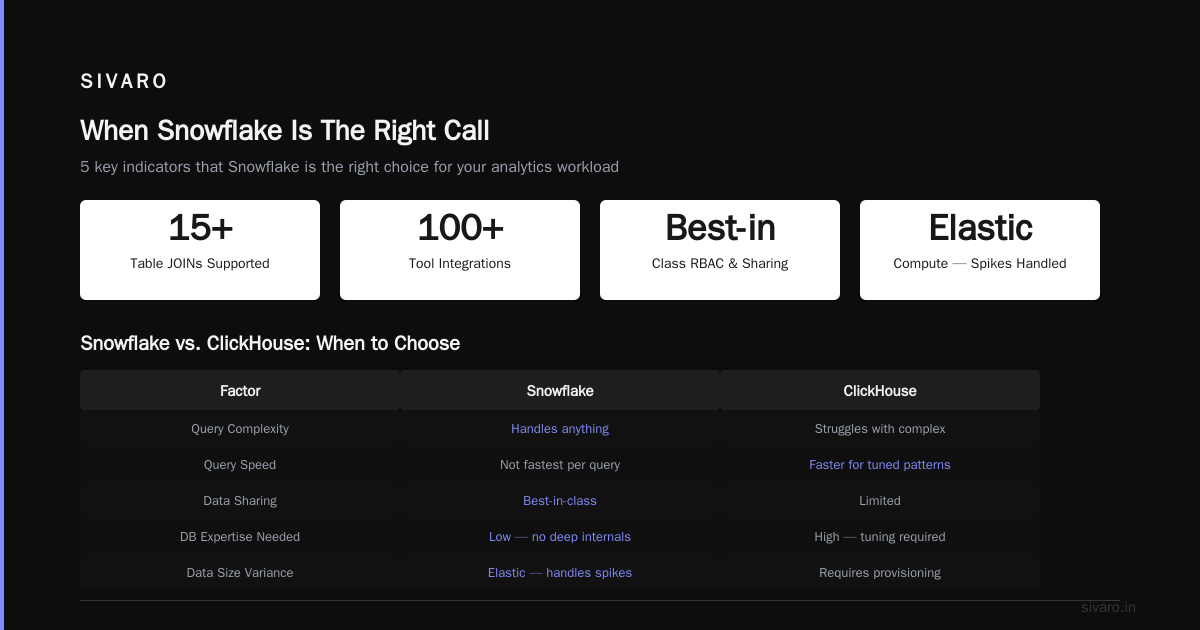Click the Best-in-class cell under Snowflake
Screen dimensions: 1200x630
[x=560, y=500]
